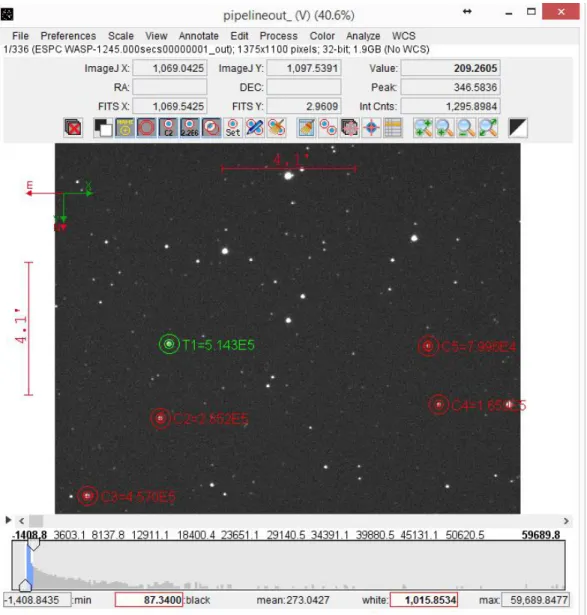Maximize the pipelineout window

point(531,11)
